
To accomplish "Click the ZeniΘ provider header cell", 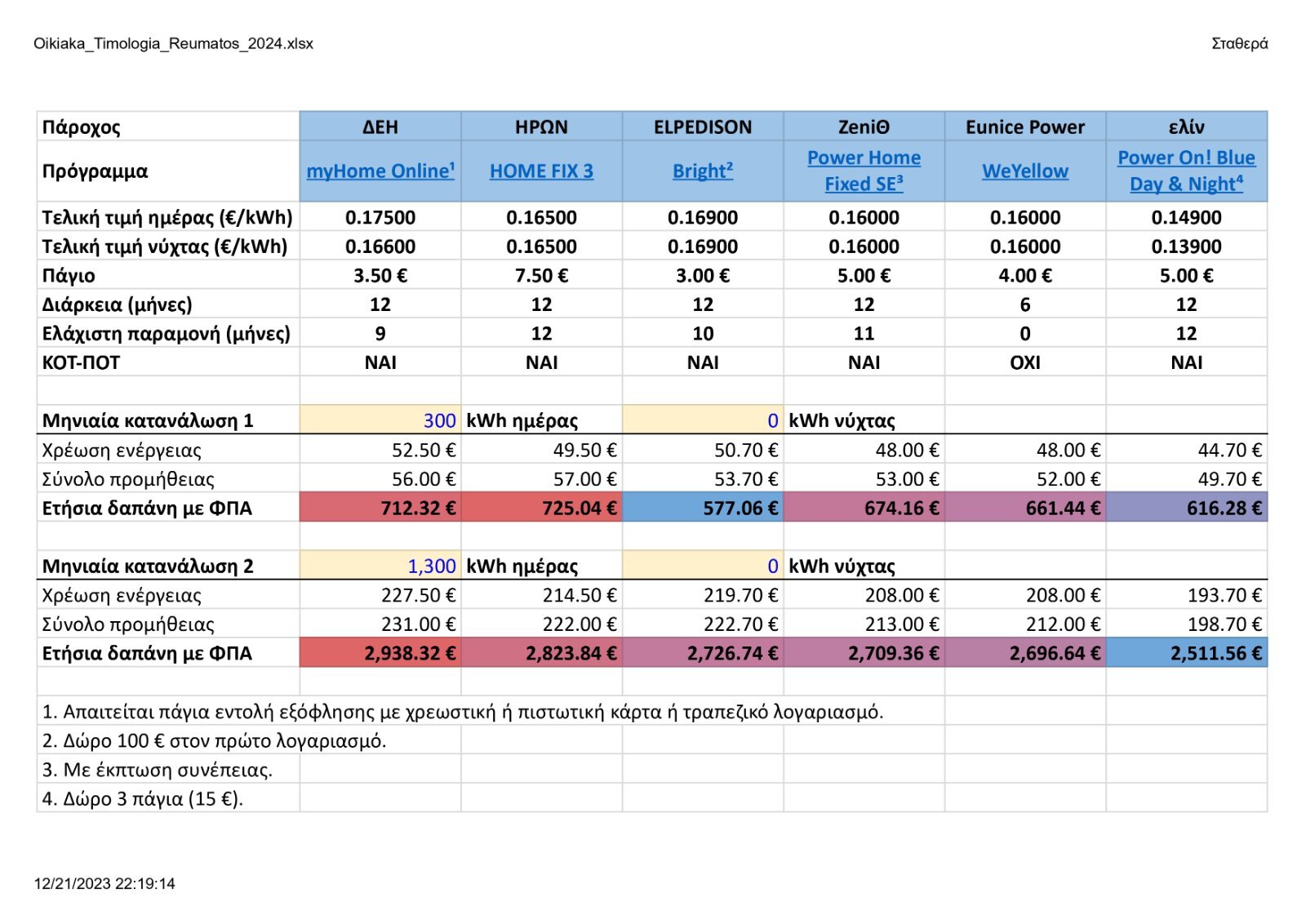I will point(864,127).
